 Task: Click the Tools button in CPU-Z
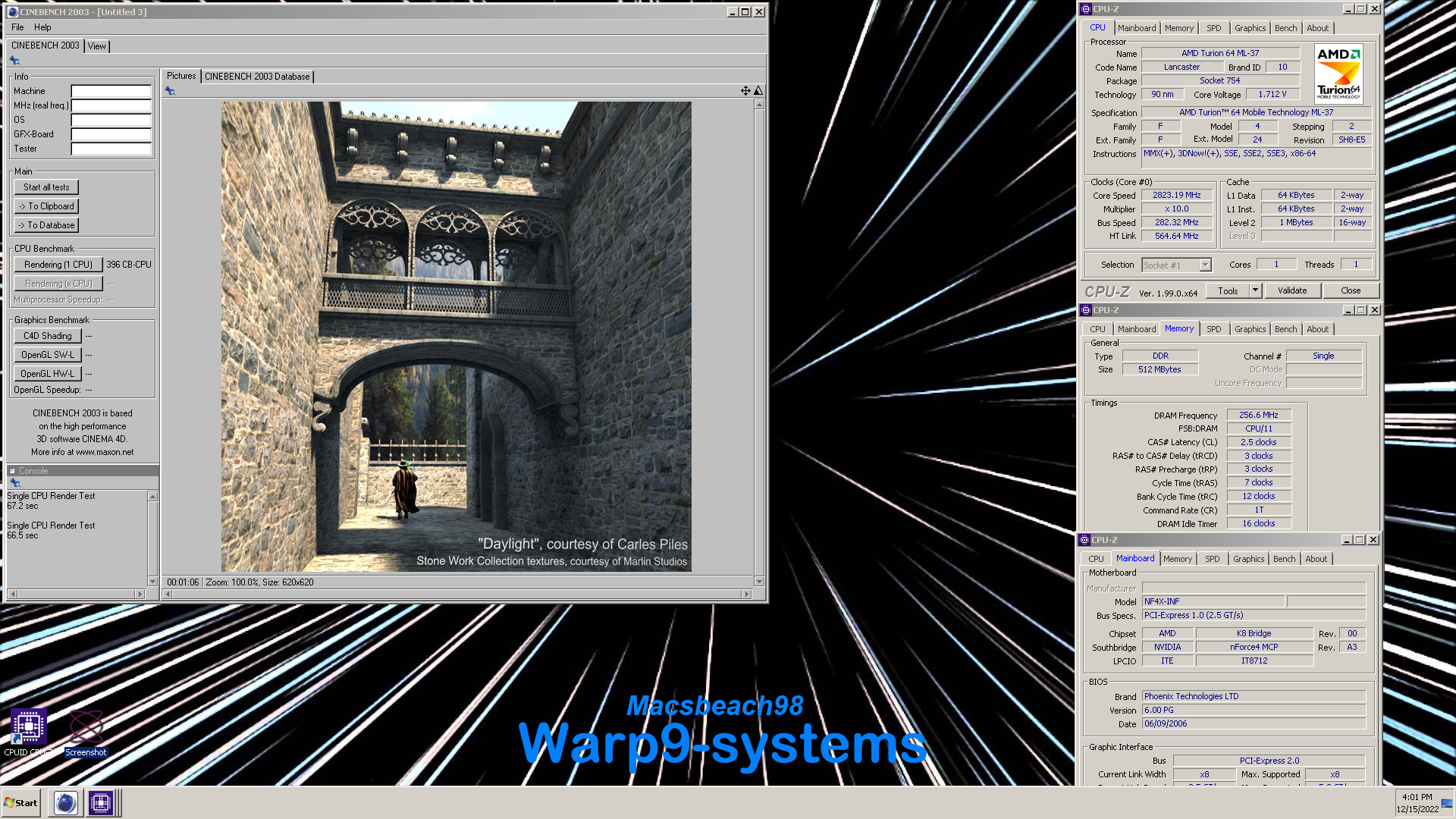point(1228,290)
